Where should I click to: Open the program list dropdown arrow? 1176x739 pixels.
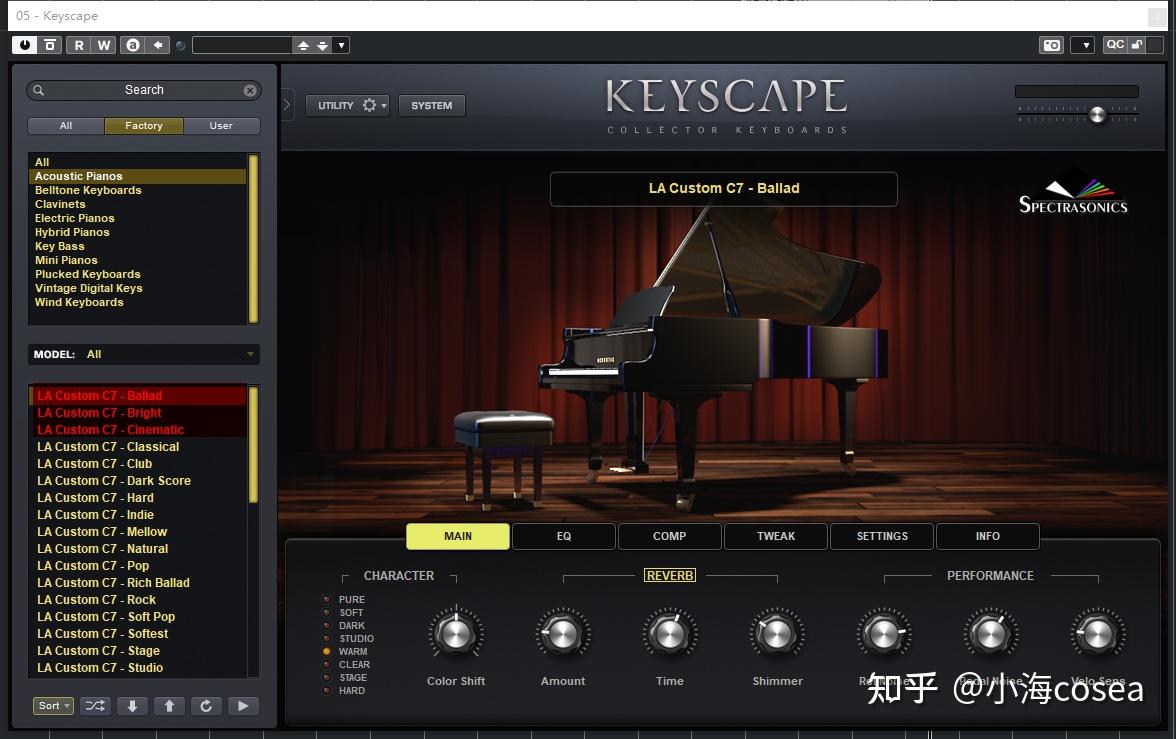[x=341, y=46]
